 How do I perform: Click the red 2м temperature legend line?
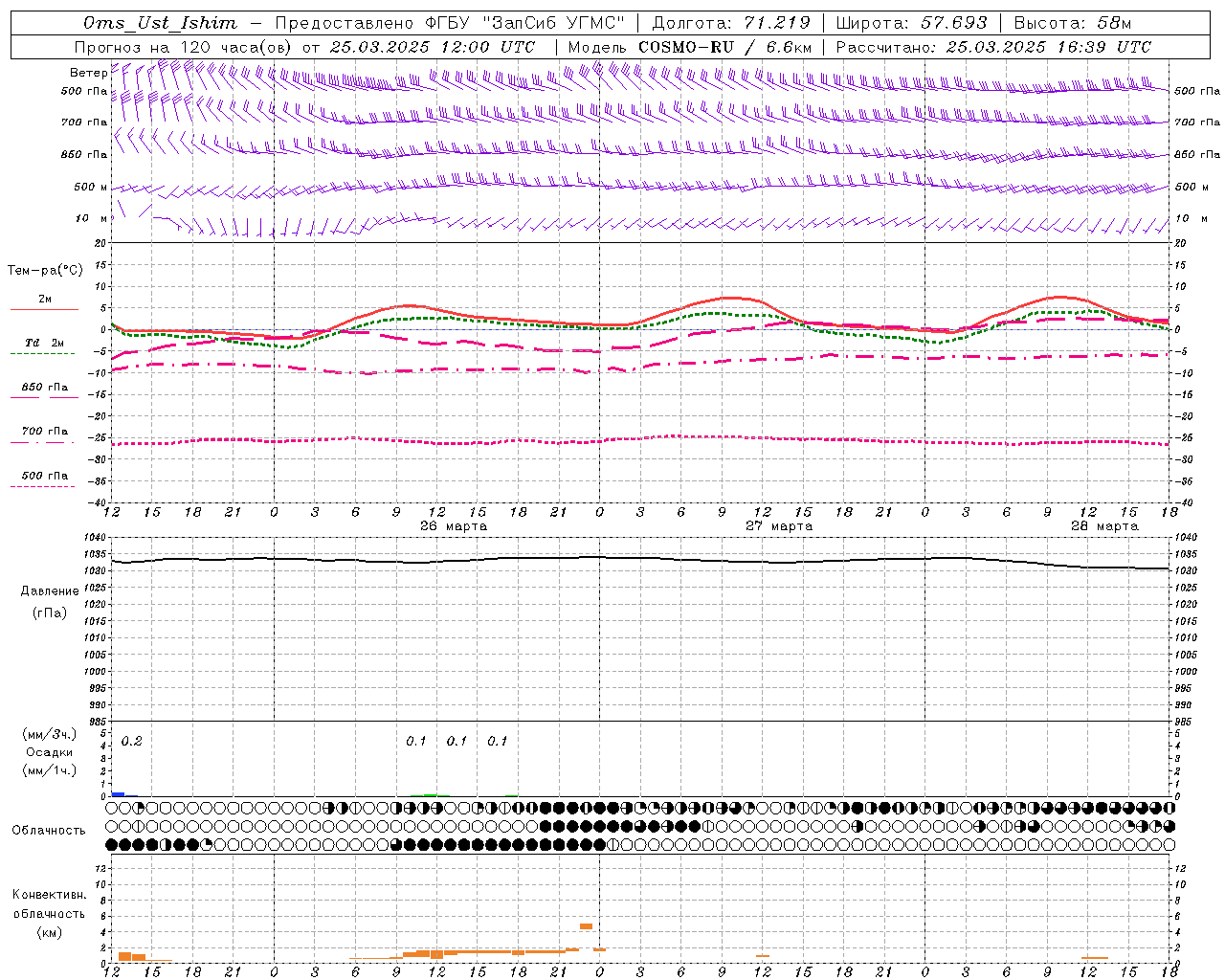coord(44,310)
